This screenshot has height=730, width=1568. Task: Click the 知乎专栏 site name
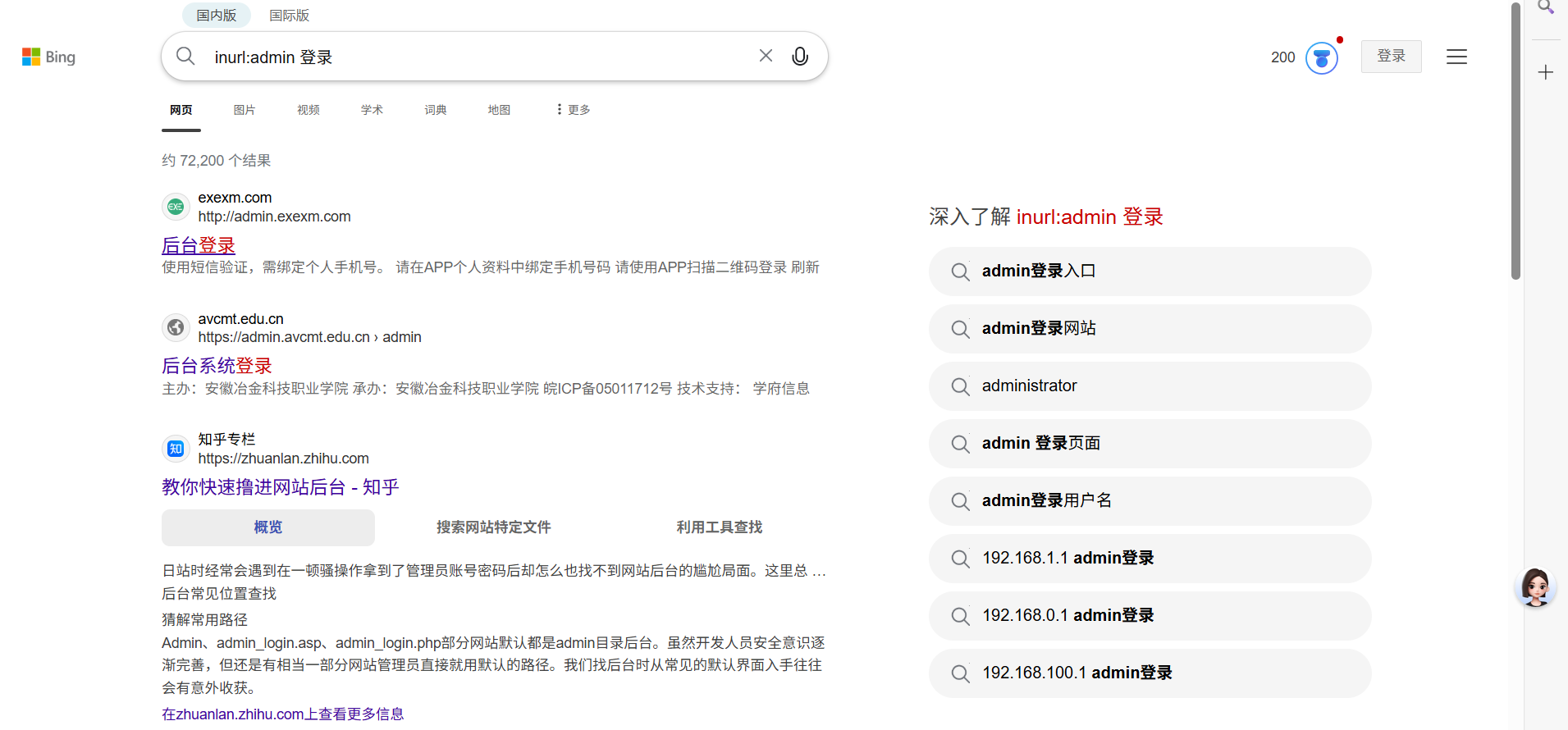point(226,440)
